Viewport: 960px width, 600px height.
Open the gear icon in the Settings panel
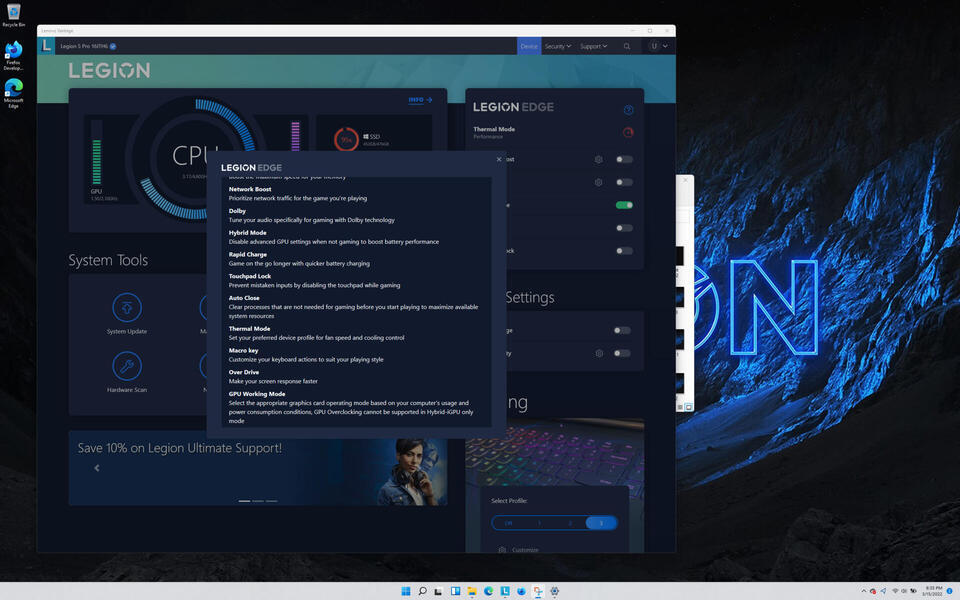pyautogui.click(x=599, y=353)
